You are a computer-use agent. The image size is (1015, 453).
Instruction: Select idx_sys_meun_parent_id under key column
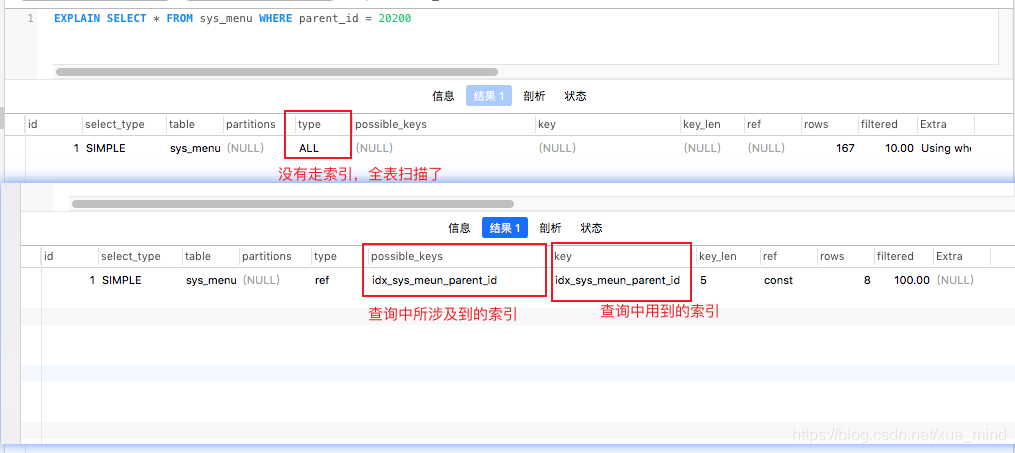(617, 280)
